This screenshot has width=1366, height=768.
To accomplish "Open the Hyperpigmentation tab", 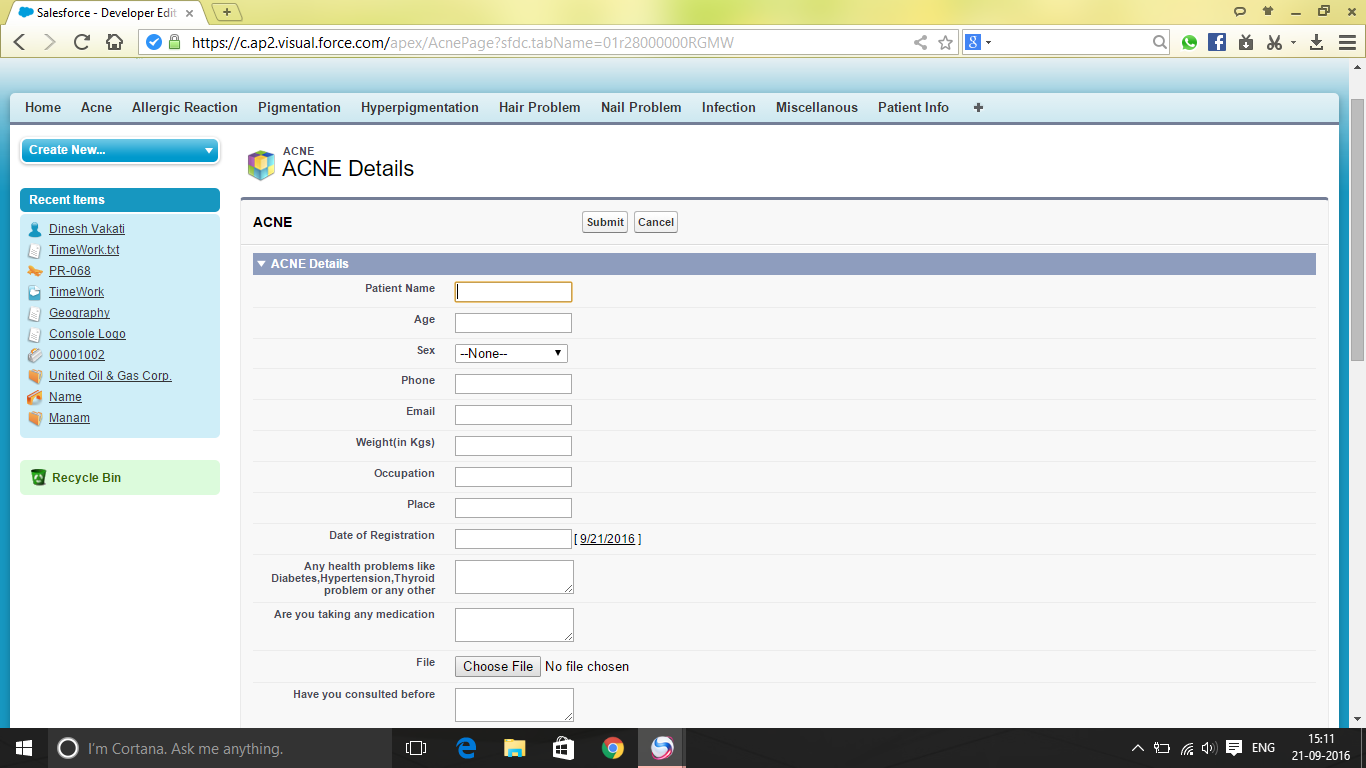I will pos(420,107).
